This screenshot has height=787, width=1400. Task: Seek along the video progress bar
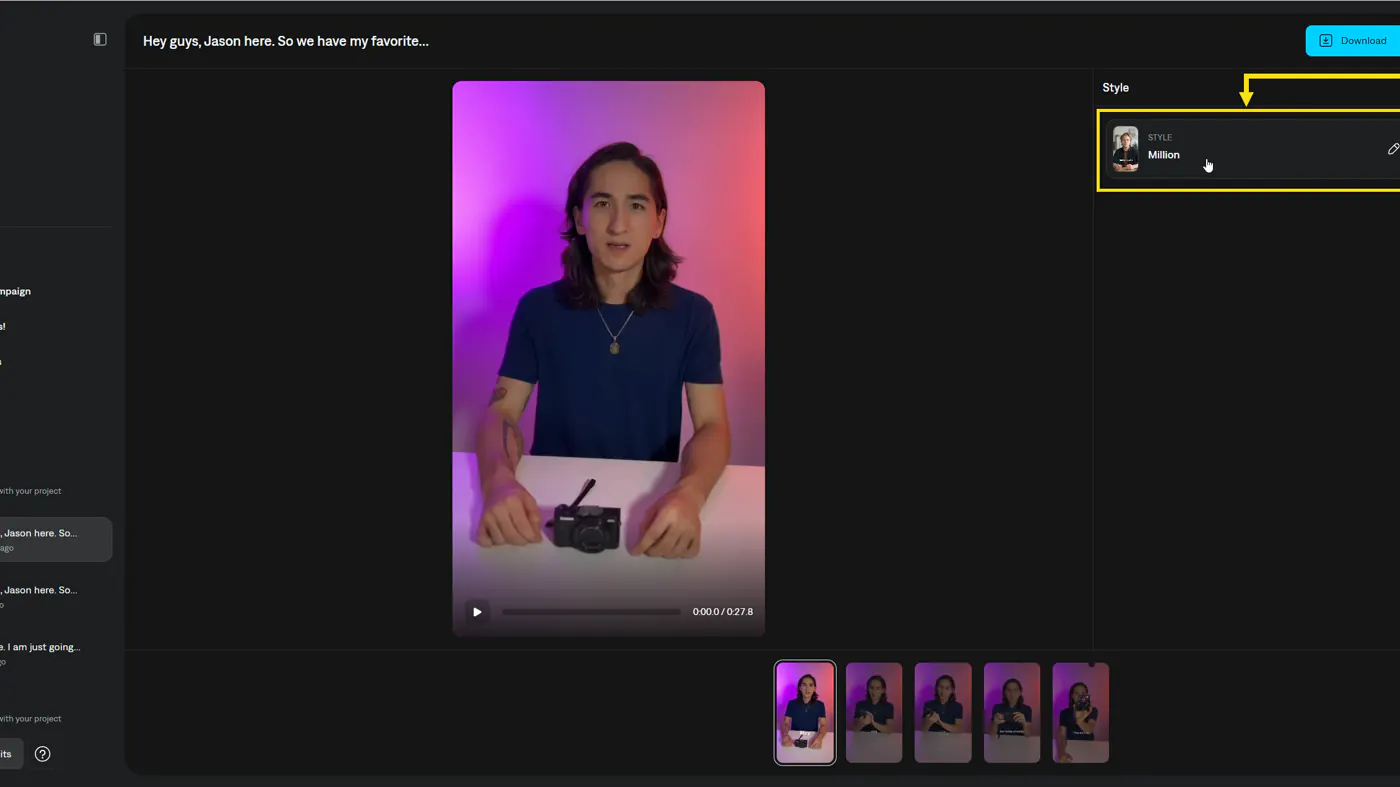[591, 612]
